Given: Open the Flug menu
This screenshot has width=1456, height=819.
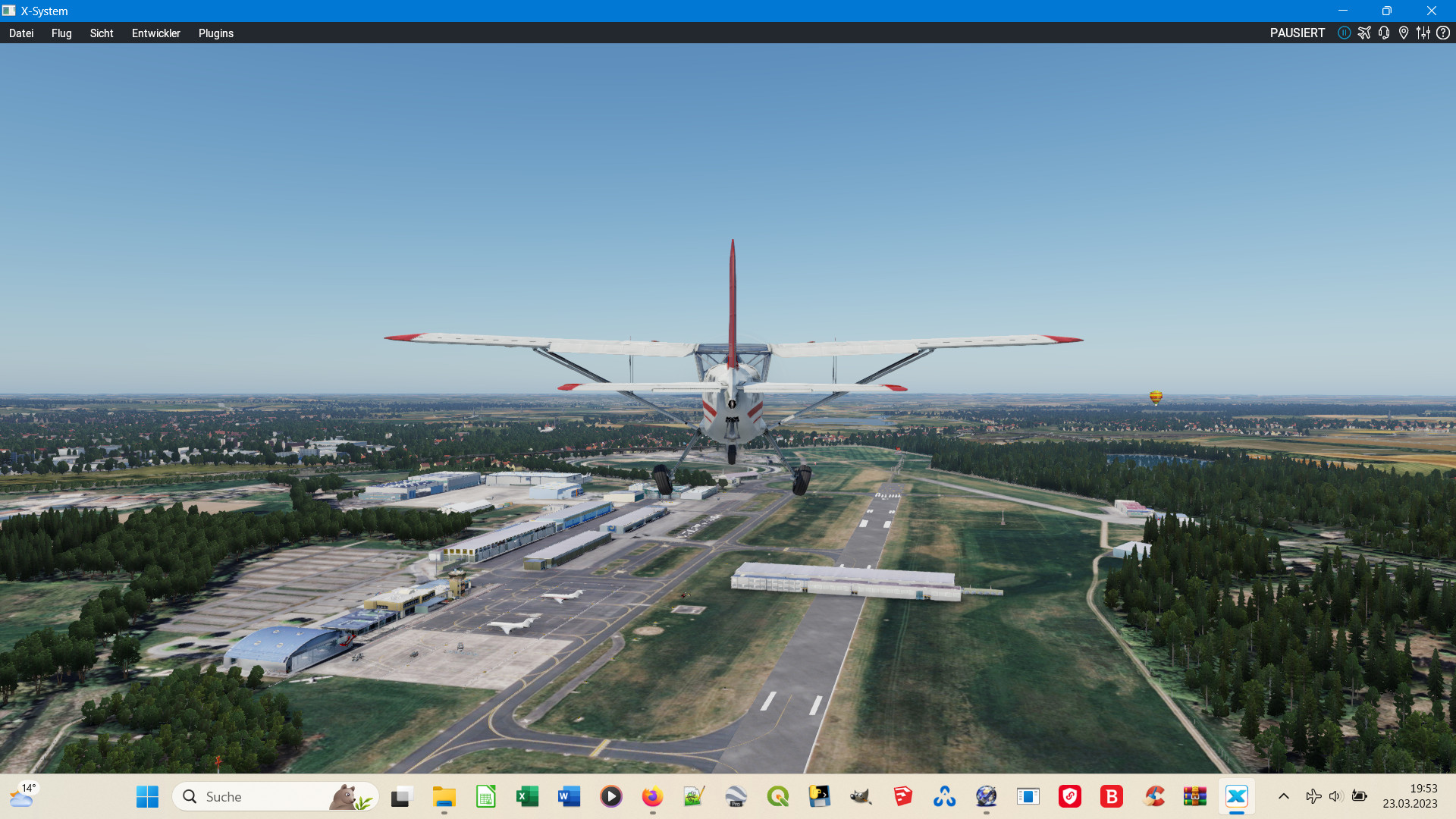Looking at the screenshot, I should tap(61, 33).
